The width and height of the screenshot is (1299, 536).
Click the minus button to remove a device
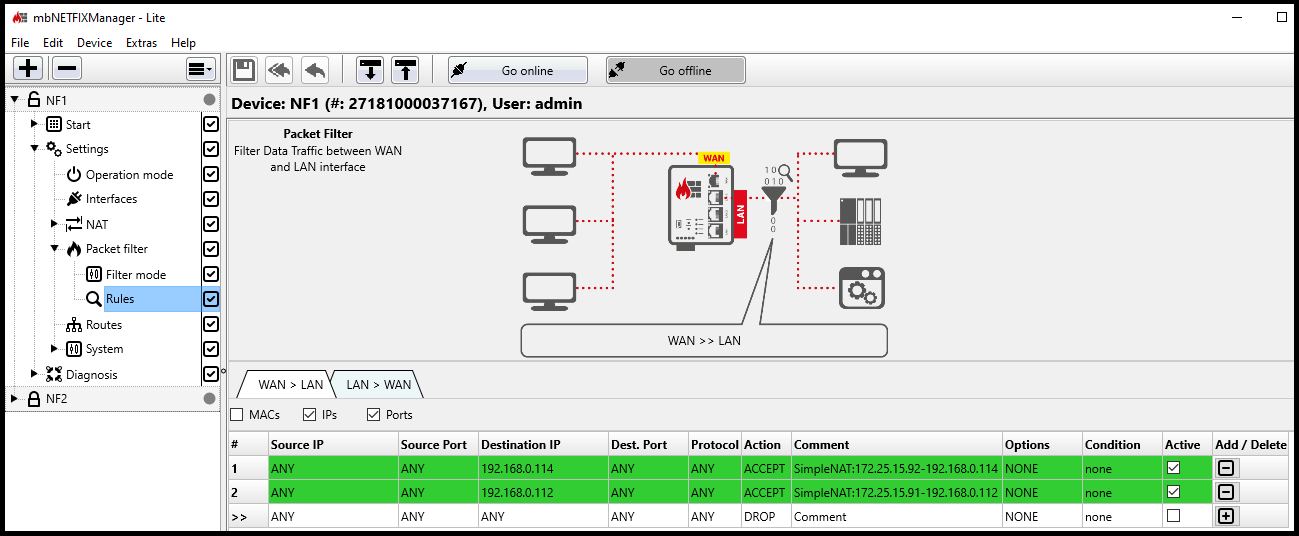pyautogui.click(x=67, y=69)
